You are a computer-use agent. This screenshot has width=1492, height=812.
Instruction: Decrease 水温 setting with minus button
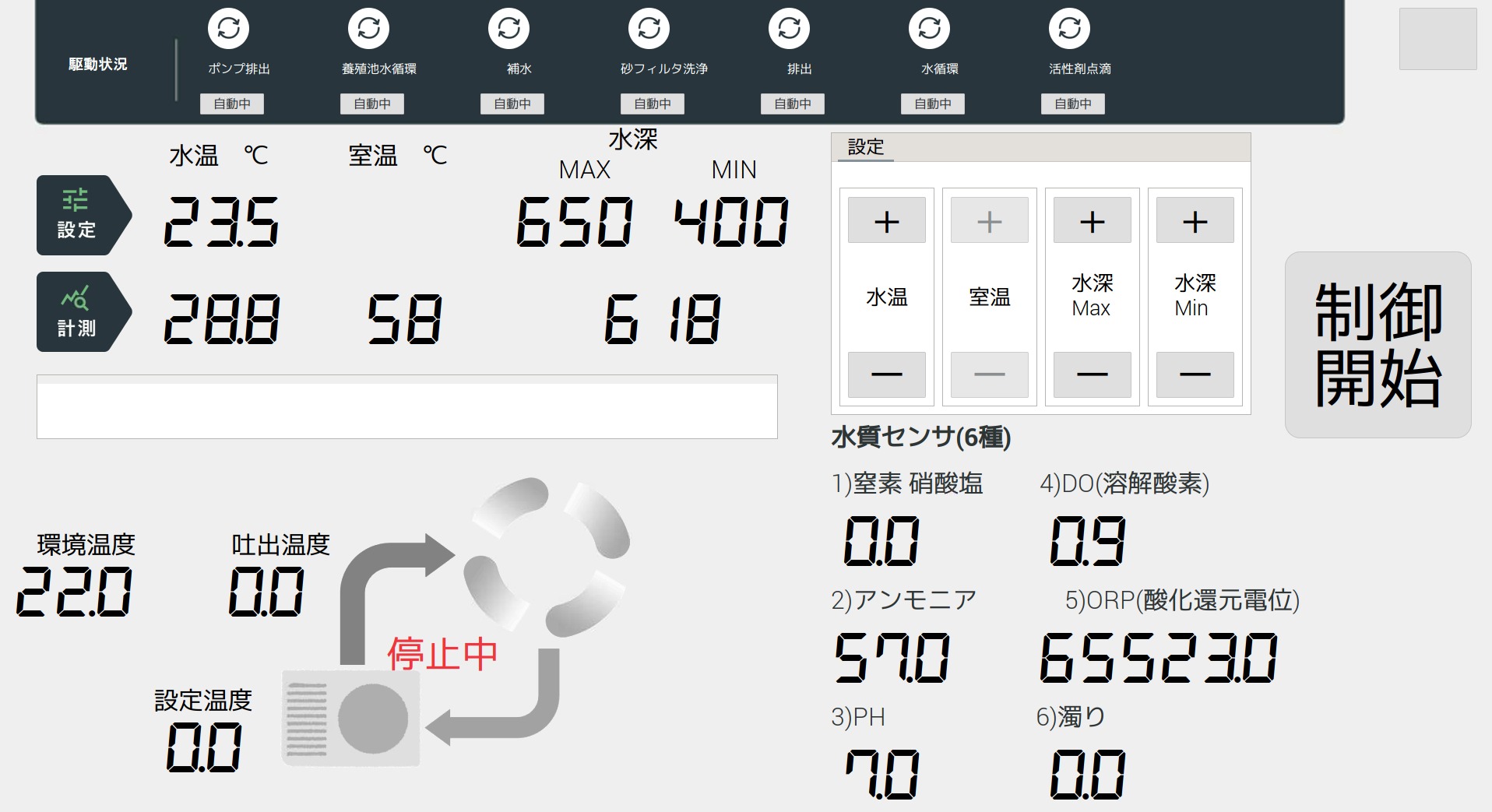tap(886, 374)
